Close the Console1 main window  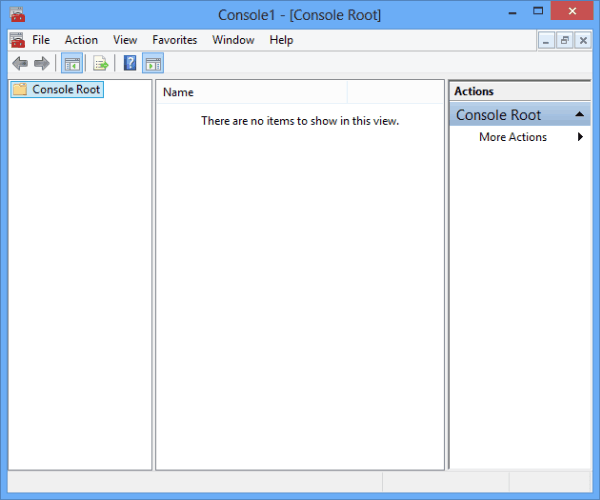tap(572, 11)
